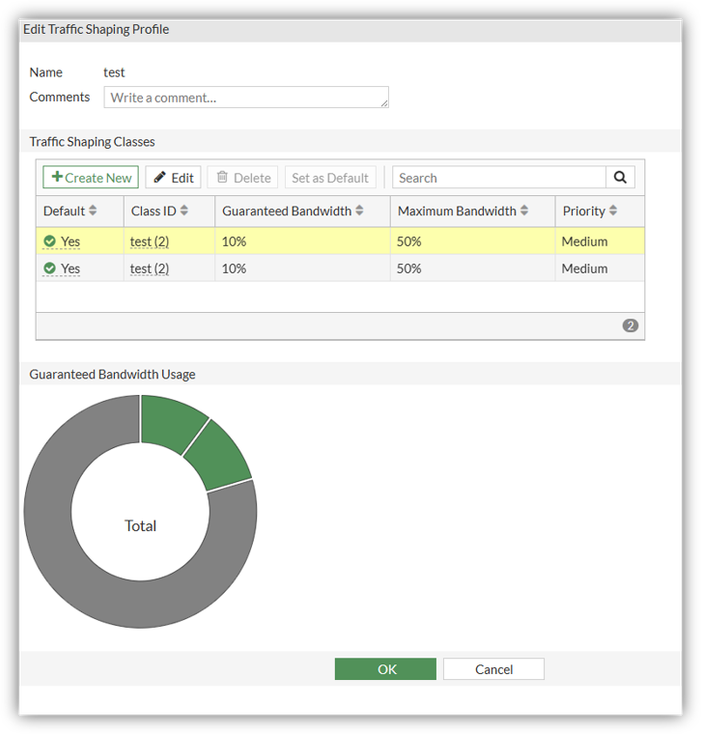Click the OK button

386,669
